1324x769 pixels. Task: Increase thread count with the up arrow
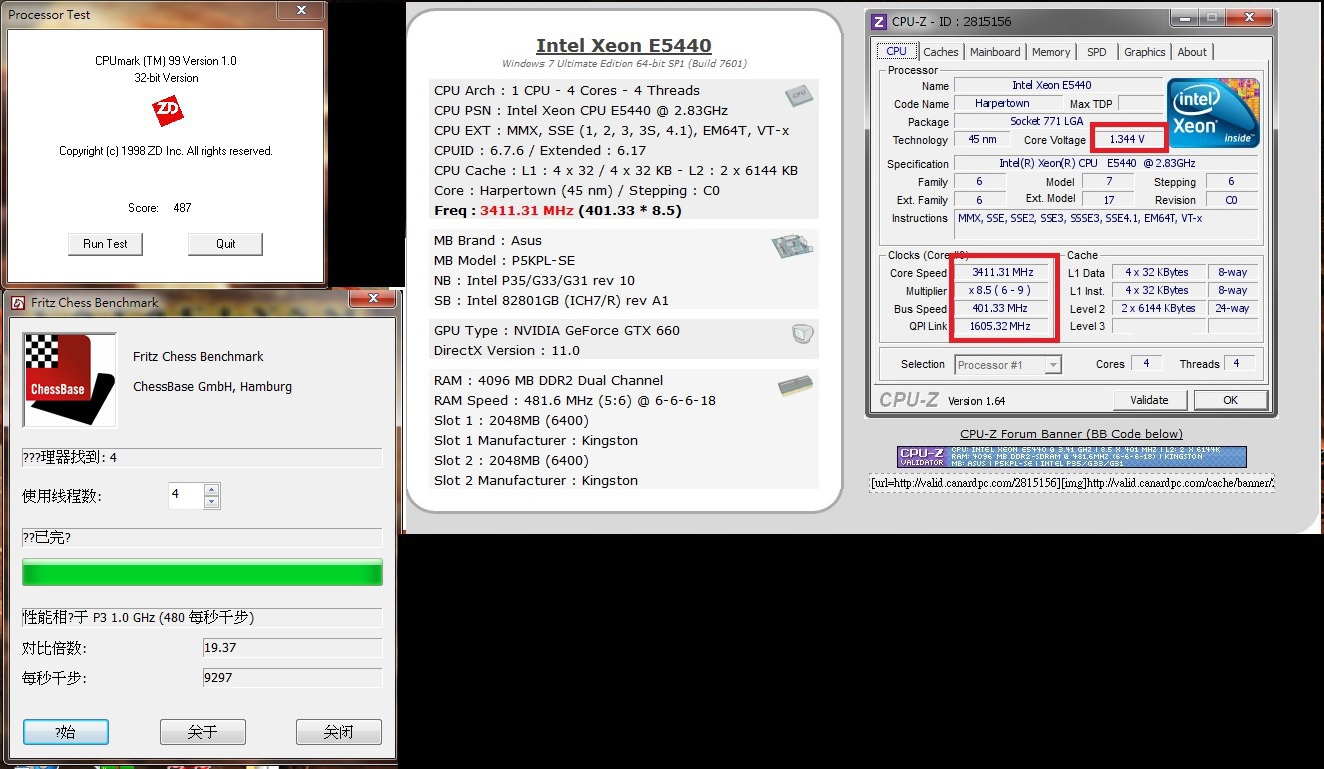pyautogui.click(x=211, y=490)
